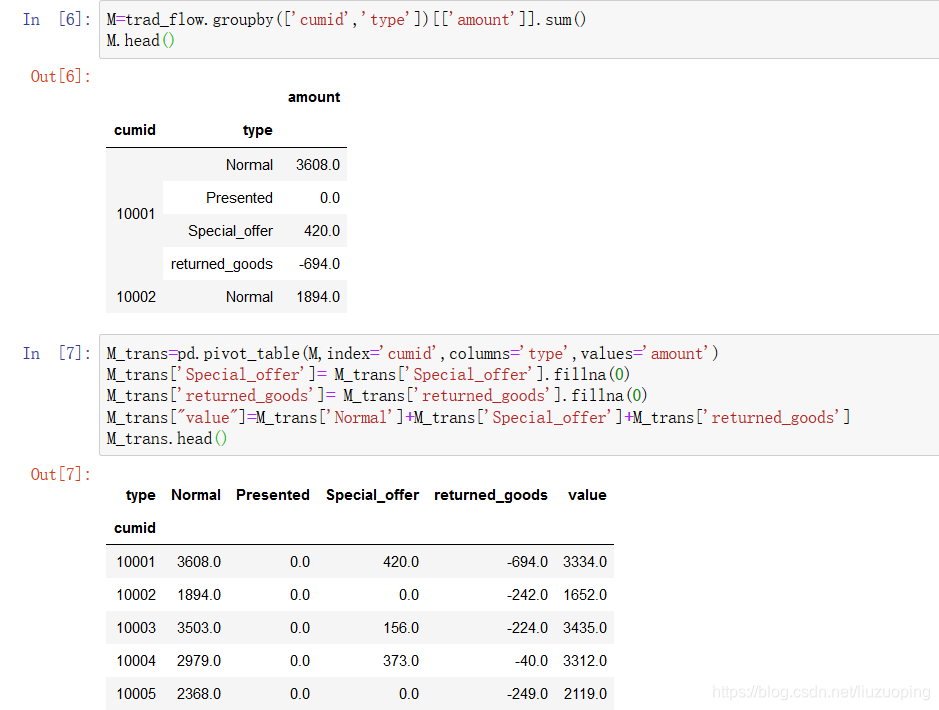
Task: Click value 2119.0 in the value column
Action: (x=585, y=694)
